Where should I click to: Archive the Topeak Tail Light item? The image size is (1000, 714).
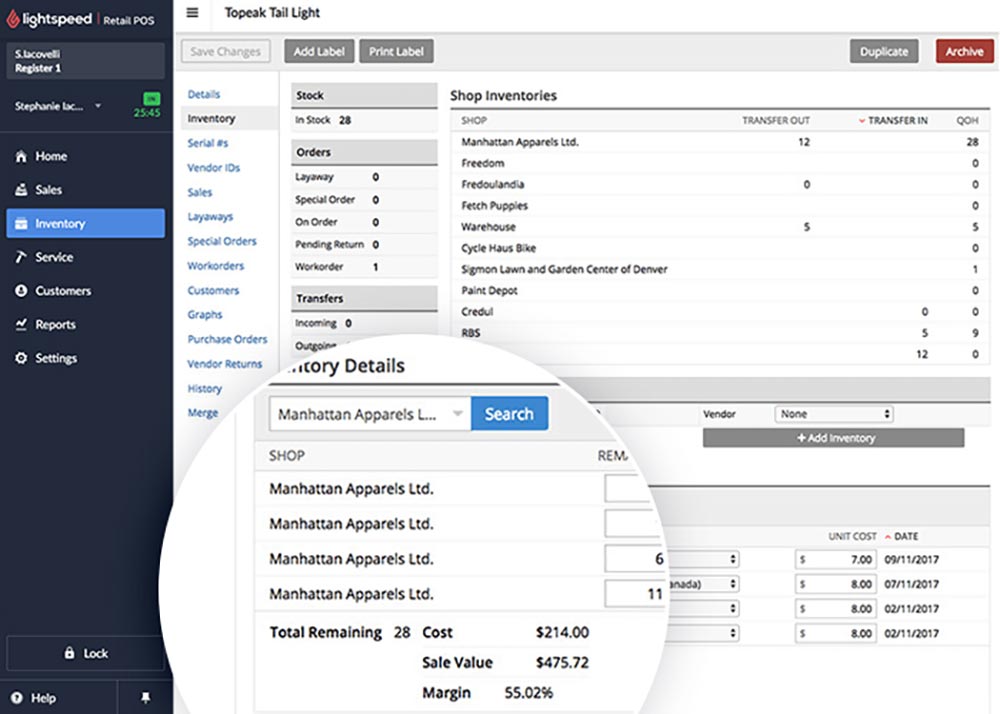coord(964,52)
